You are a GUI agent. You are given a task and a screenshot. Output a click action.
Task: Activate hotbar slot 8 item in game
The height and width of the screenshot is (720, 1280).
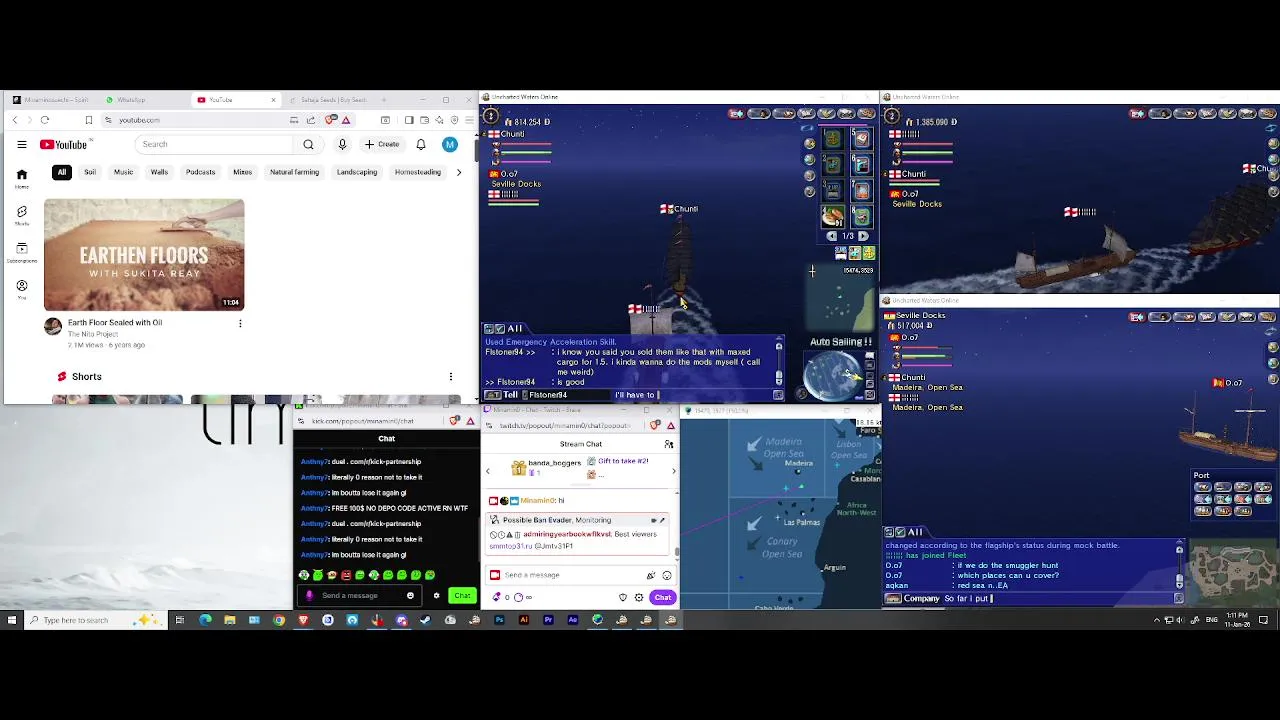coord(862,217)
